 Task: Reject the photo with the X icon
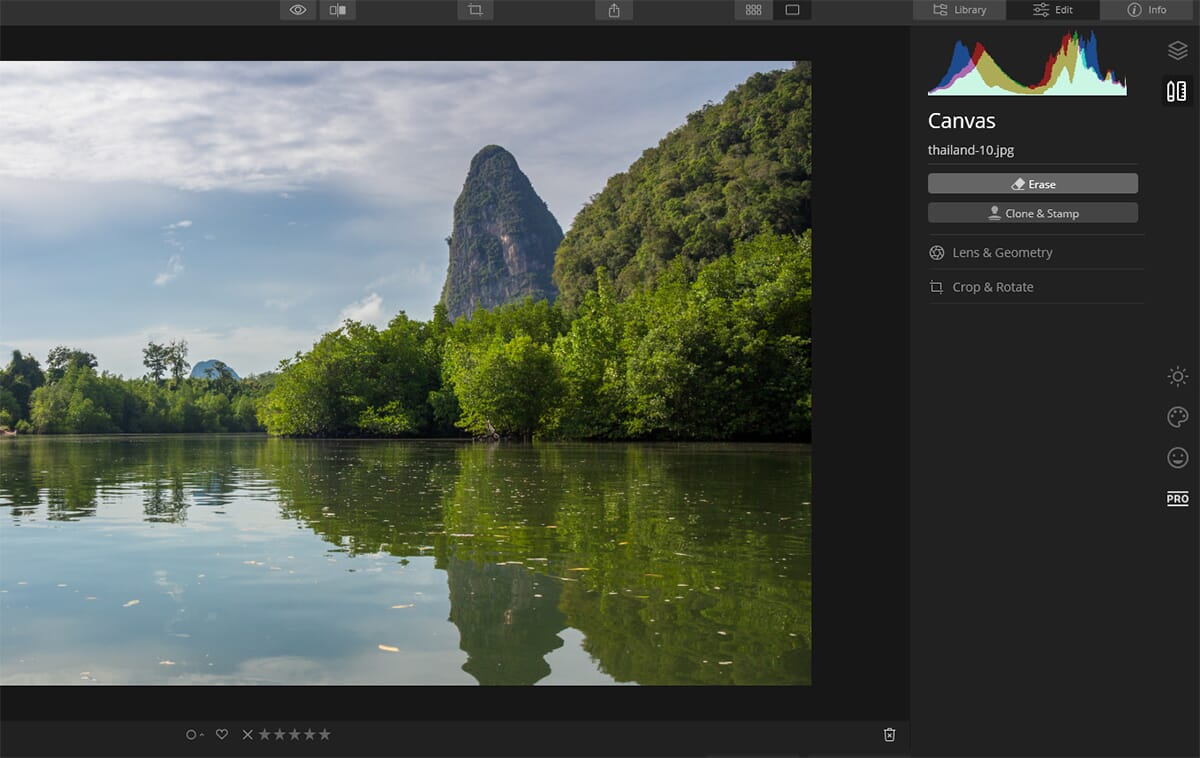(x=248, y=734)
